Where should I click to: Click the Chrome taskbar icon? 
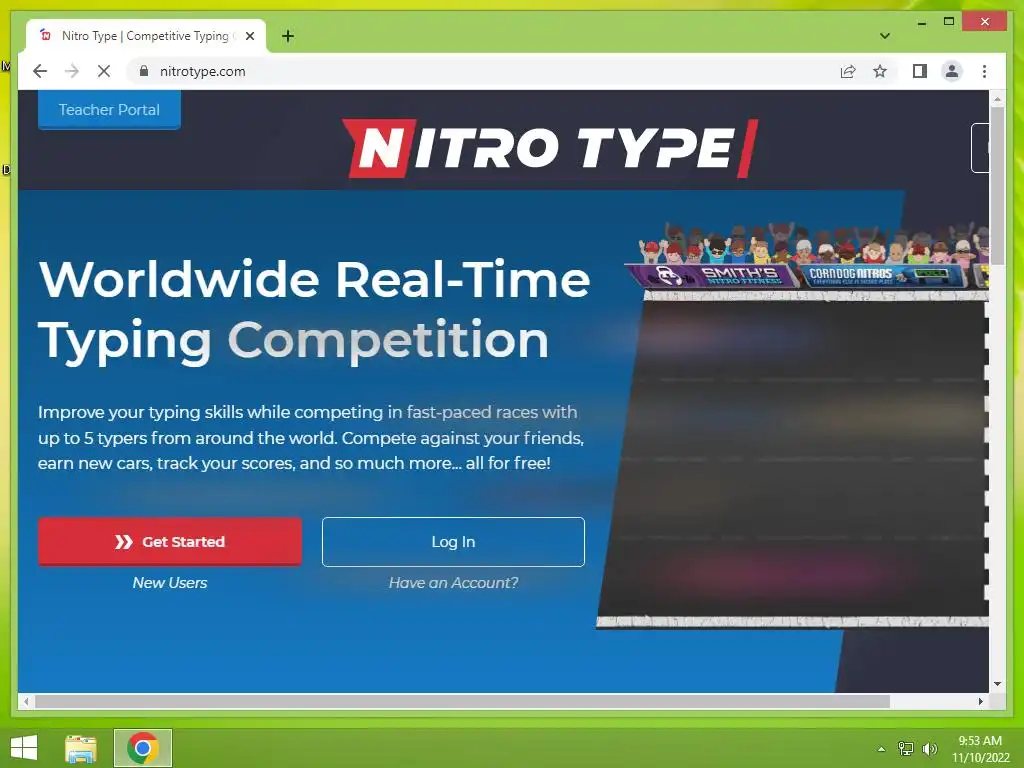pos(143,748)
